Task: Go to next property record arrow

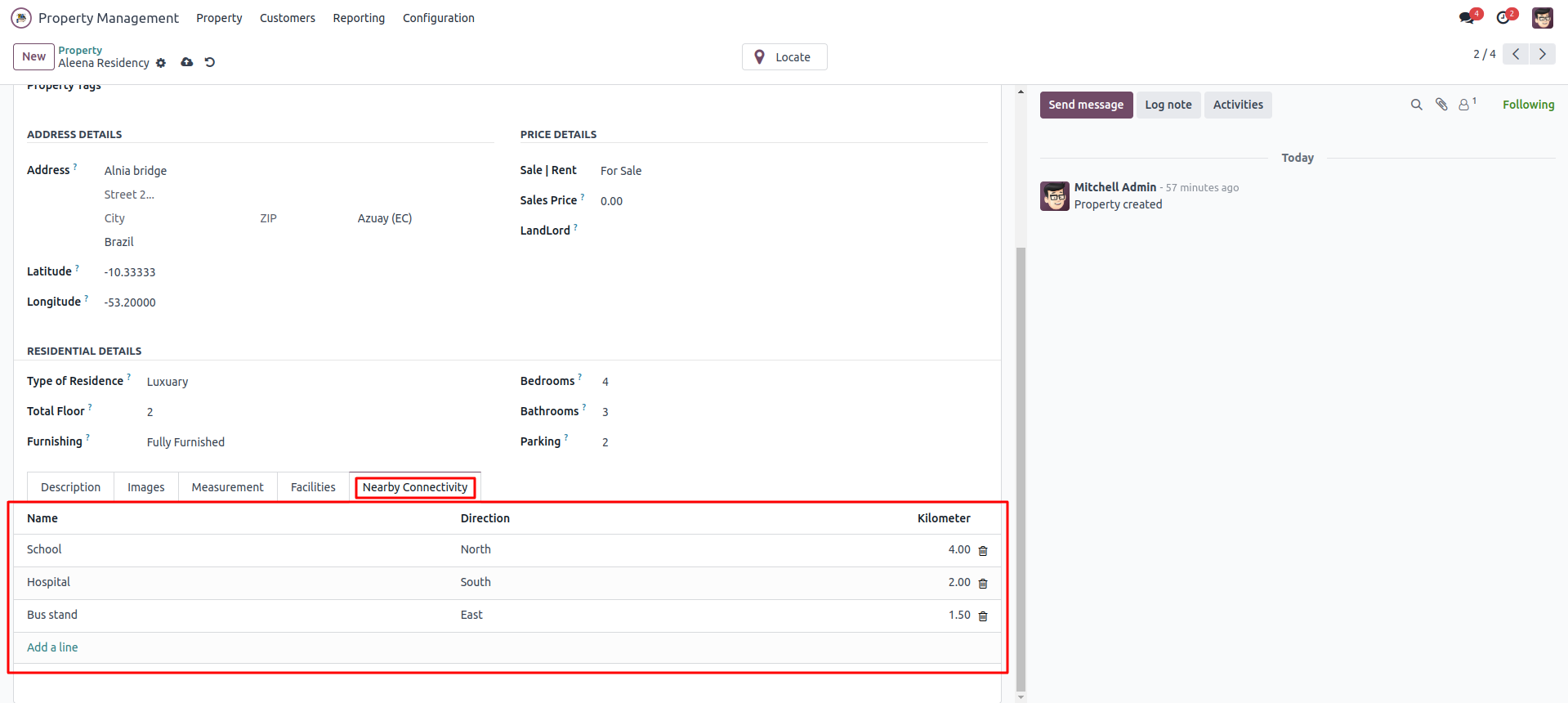Action: click(x=1543, y=54)
